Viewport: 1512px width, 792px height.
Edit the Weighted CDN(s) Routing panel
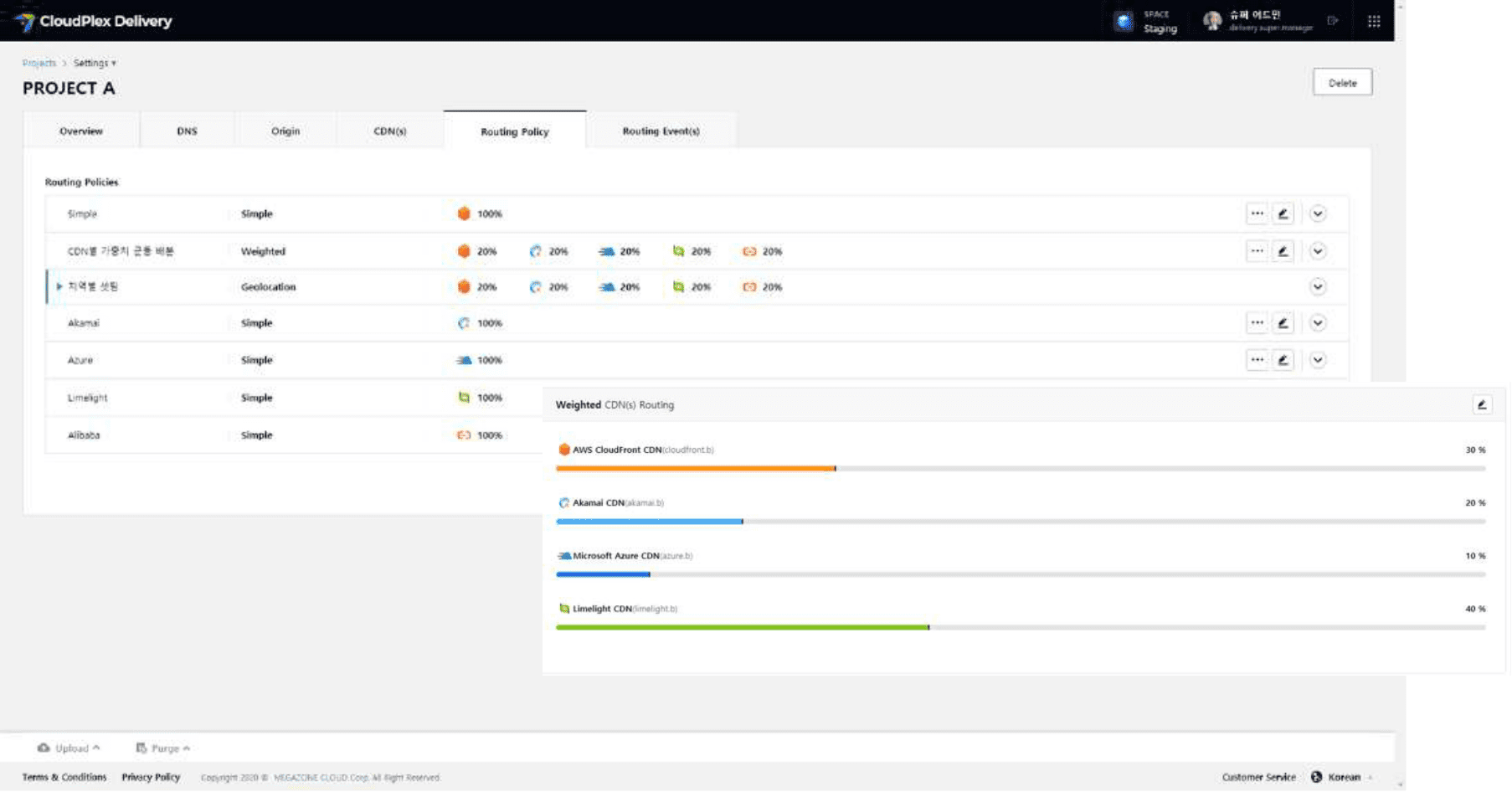(1481, 404)
